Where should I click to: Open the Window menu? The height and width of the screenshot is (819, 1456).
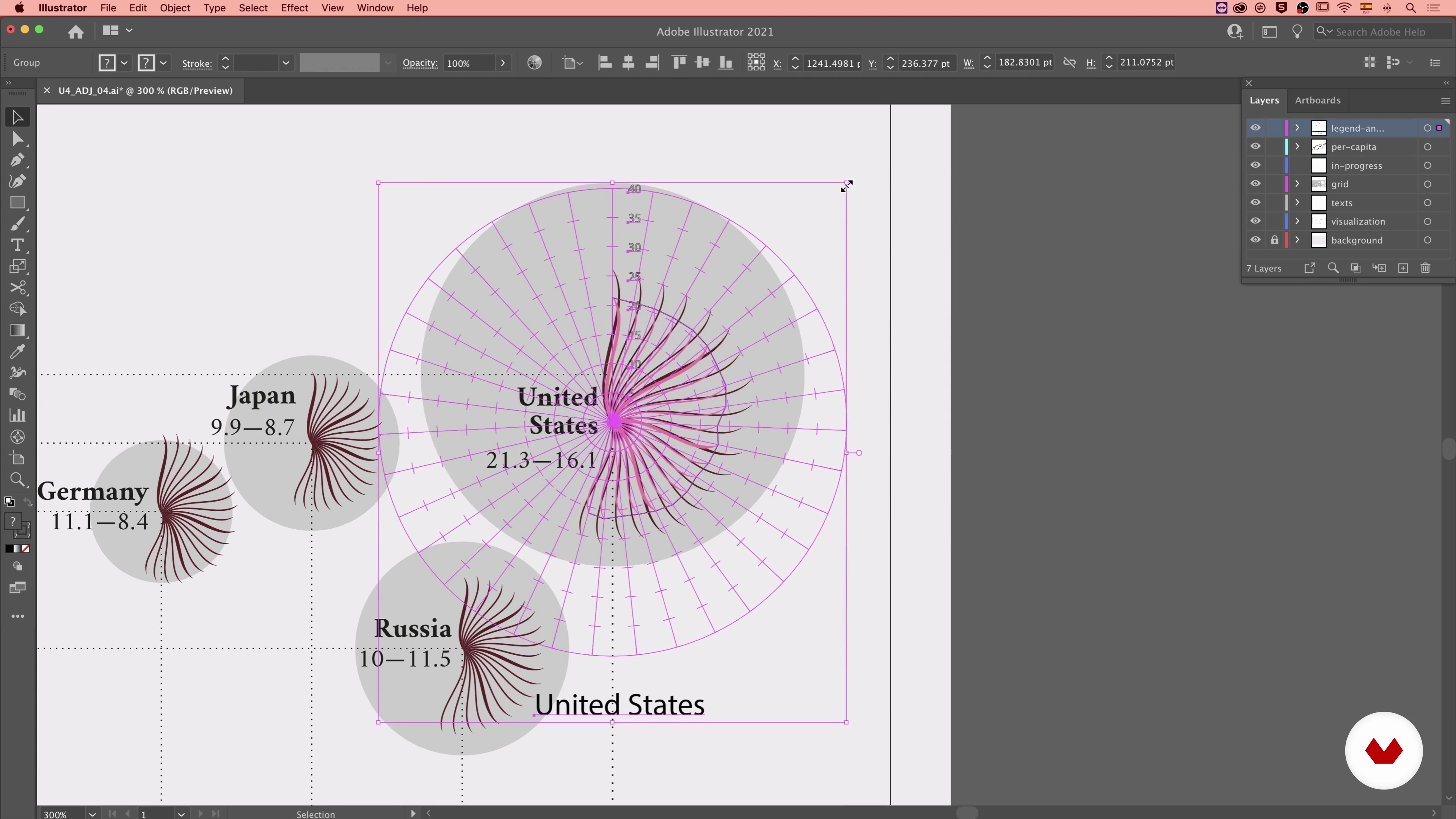(375, 8)
